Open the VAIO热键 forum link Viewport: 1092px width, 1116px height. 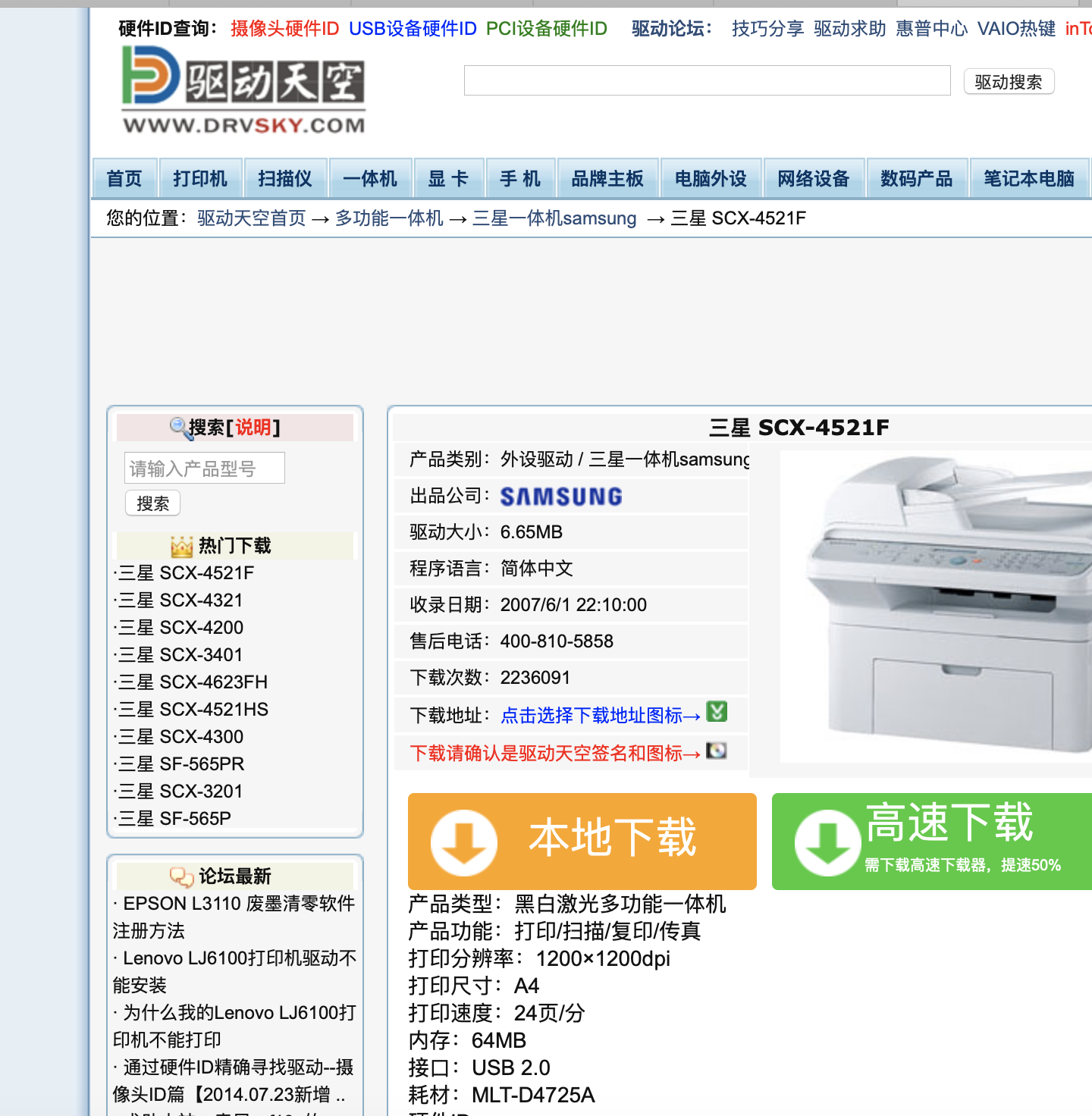[1017, 29]
